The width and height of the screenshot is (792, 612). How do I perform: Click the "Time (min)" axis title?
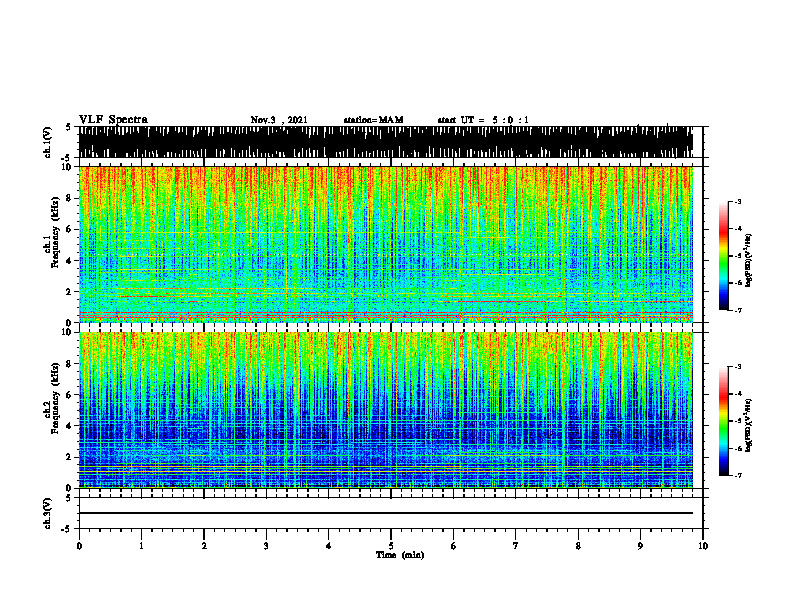(x=400, y=555)
